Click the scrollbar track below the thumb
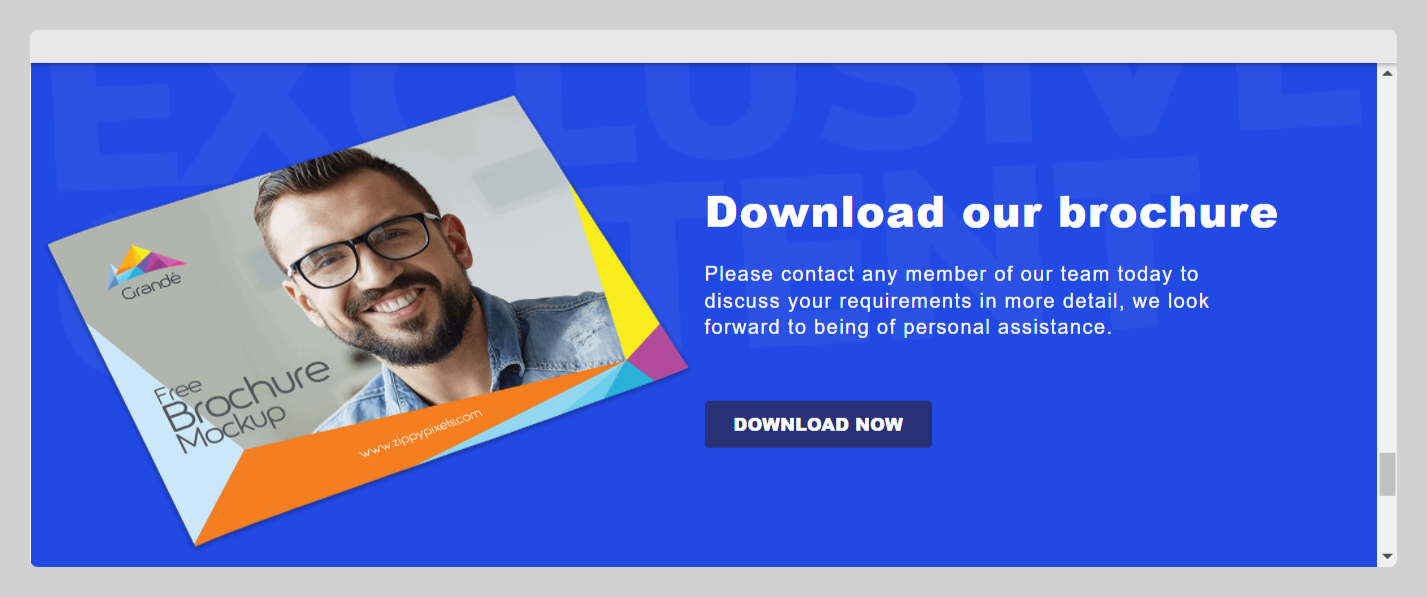Screen dimensions: 1427x597 pos(1387,520)
